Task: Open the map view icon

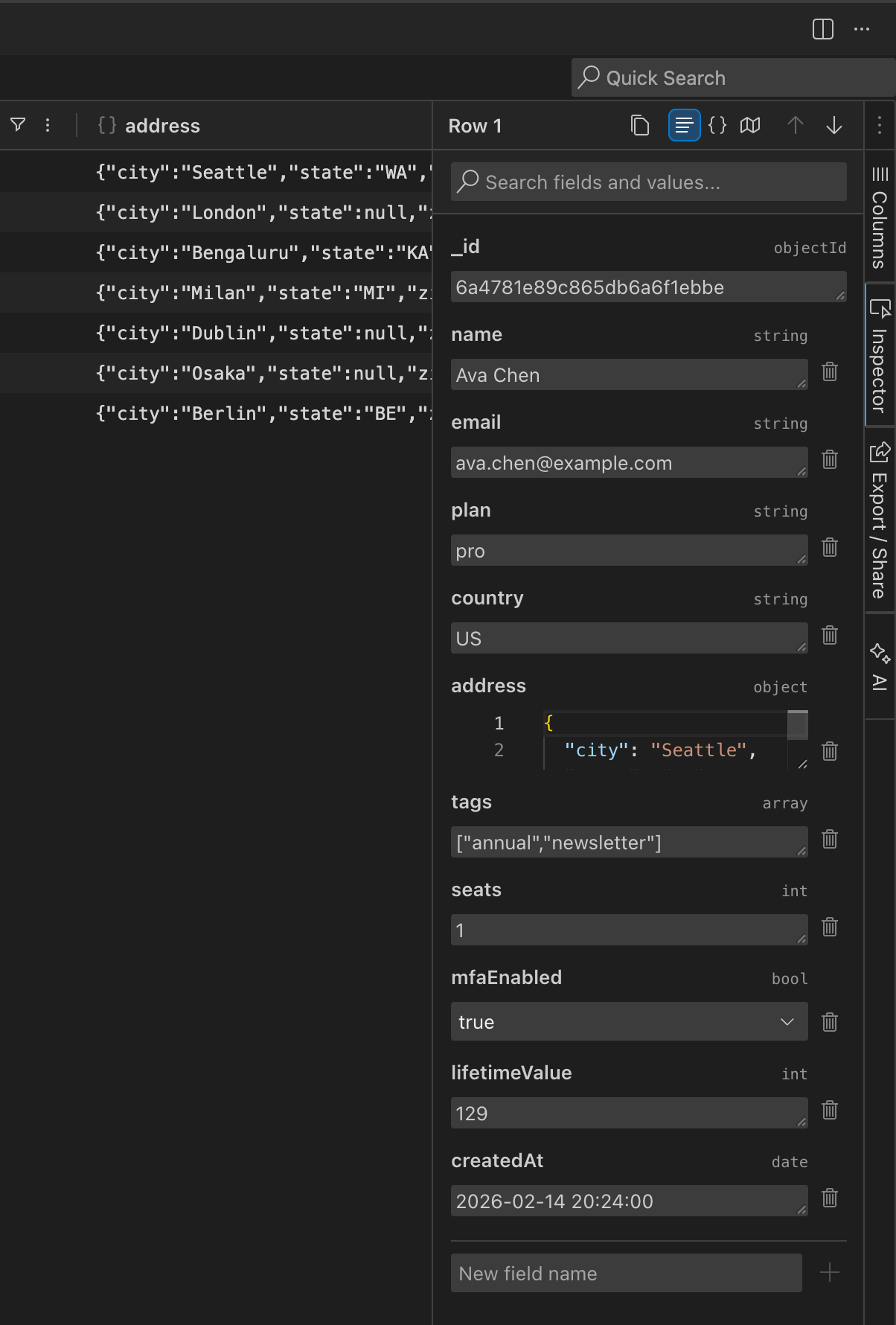Action: click(x=750, y=125)
